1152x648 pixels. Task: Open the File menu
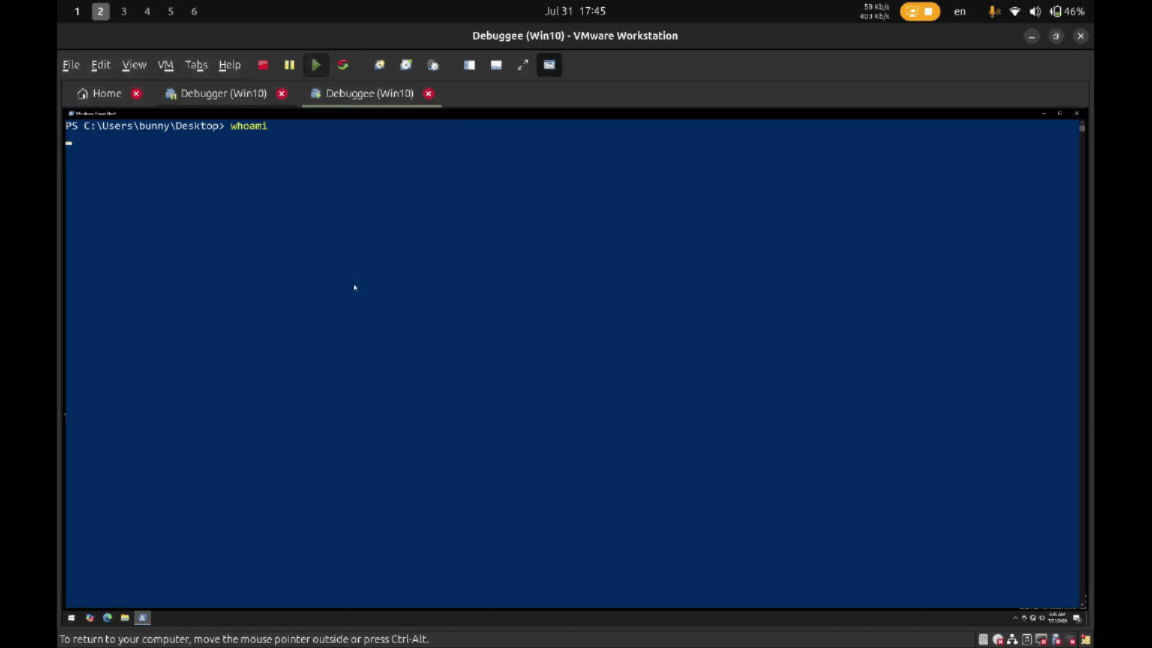[71, 65]
